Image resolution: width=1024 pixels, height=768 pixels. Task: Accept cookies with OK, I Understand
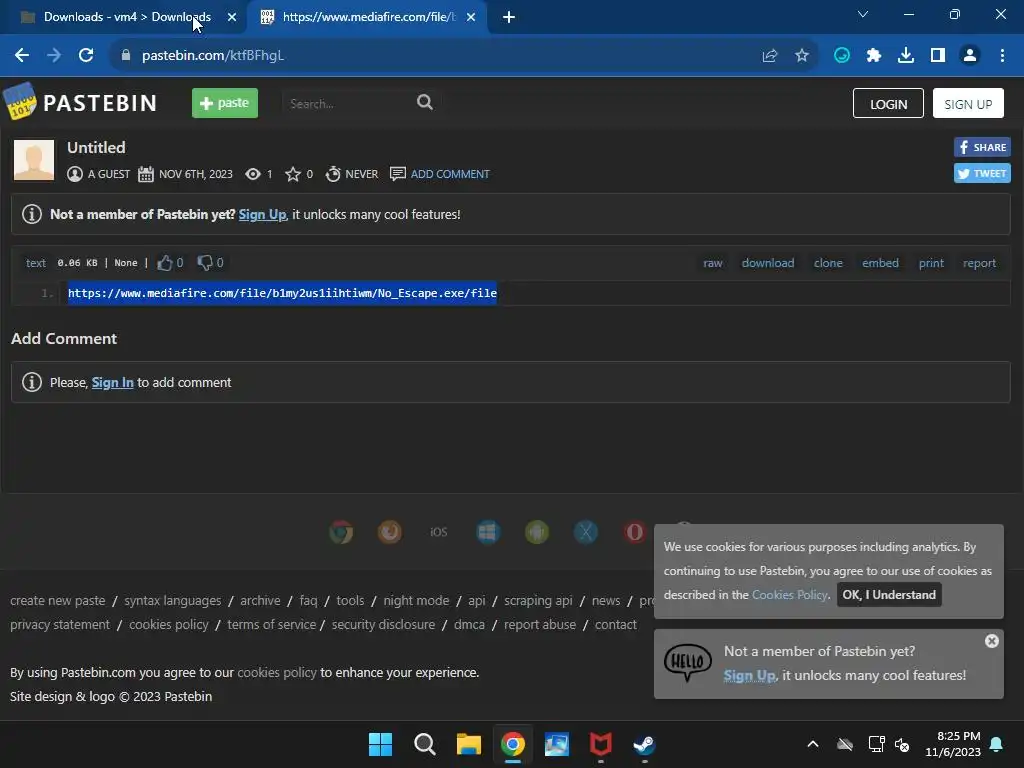(x=889, y=595)
